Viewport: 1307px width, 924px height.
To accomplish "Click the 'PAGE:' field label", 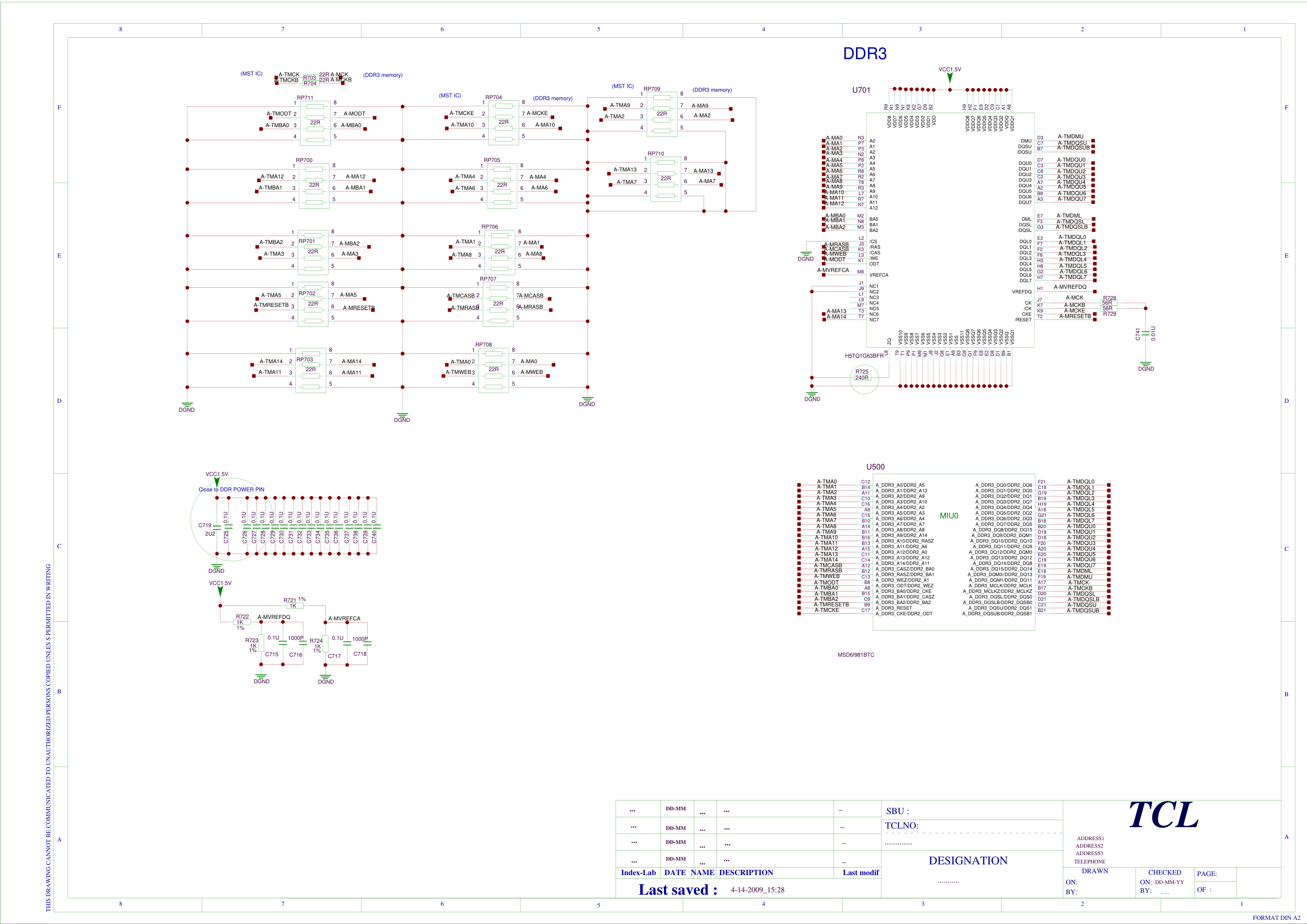I will point(1207,874).
